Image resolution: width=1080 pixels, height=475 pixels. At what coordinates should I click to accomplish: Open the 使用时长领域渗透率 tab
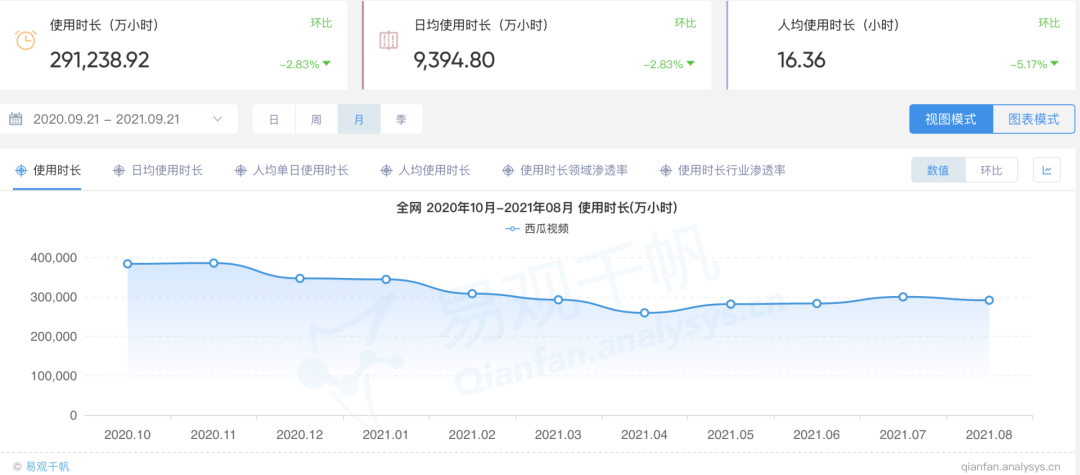[565, 170]
